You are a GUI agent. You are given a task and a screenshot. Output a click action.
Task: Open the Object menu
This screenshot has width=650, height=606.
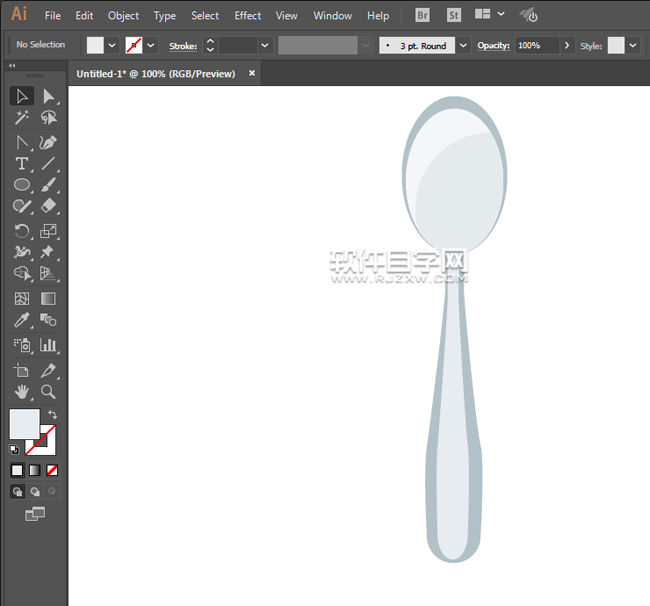(123, 16)
